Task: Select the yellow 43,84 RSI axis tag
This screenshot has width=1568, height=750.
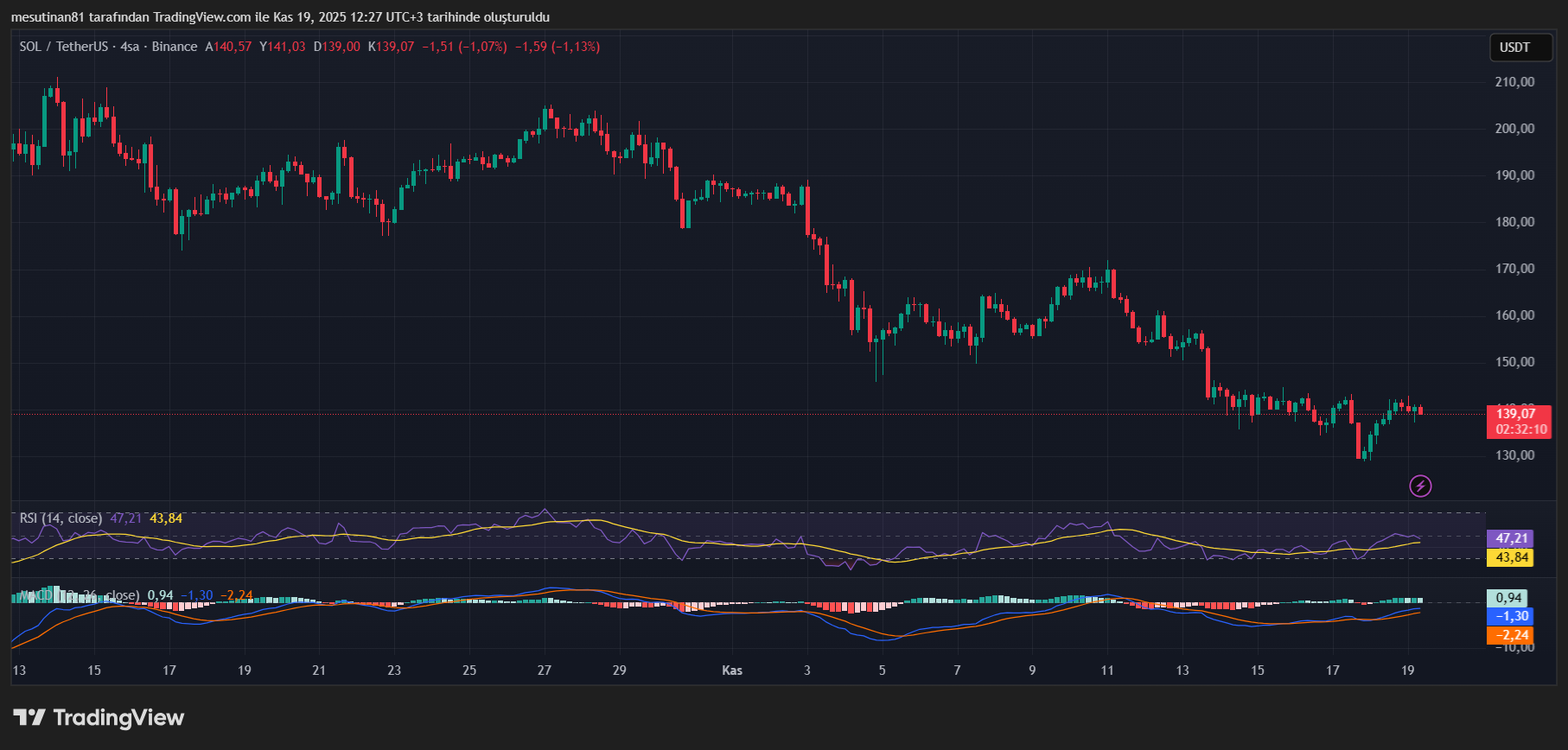Action: tap(1509, 557)
